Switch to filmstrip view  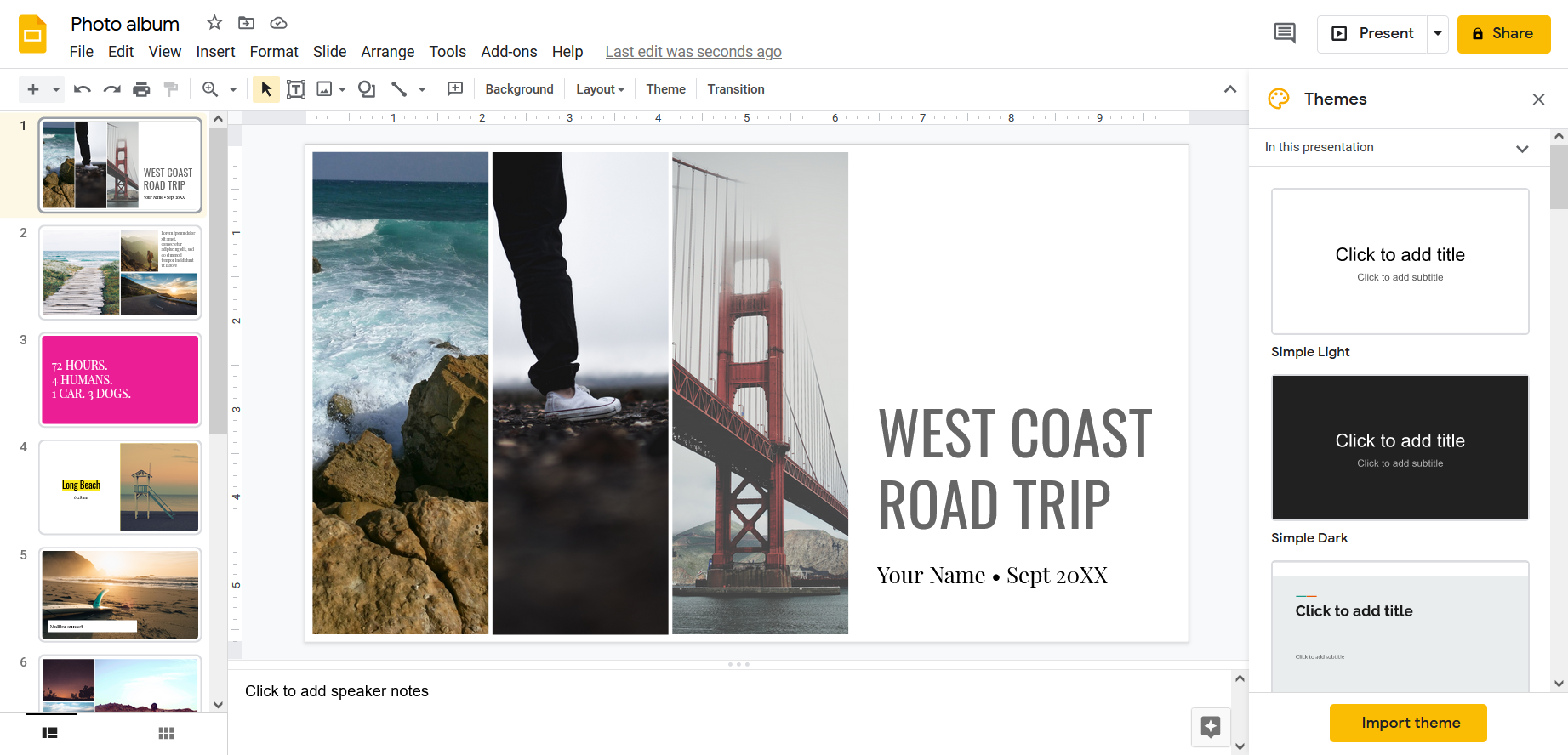point(50,733)
